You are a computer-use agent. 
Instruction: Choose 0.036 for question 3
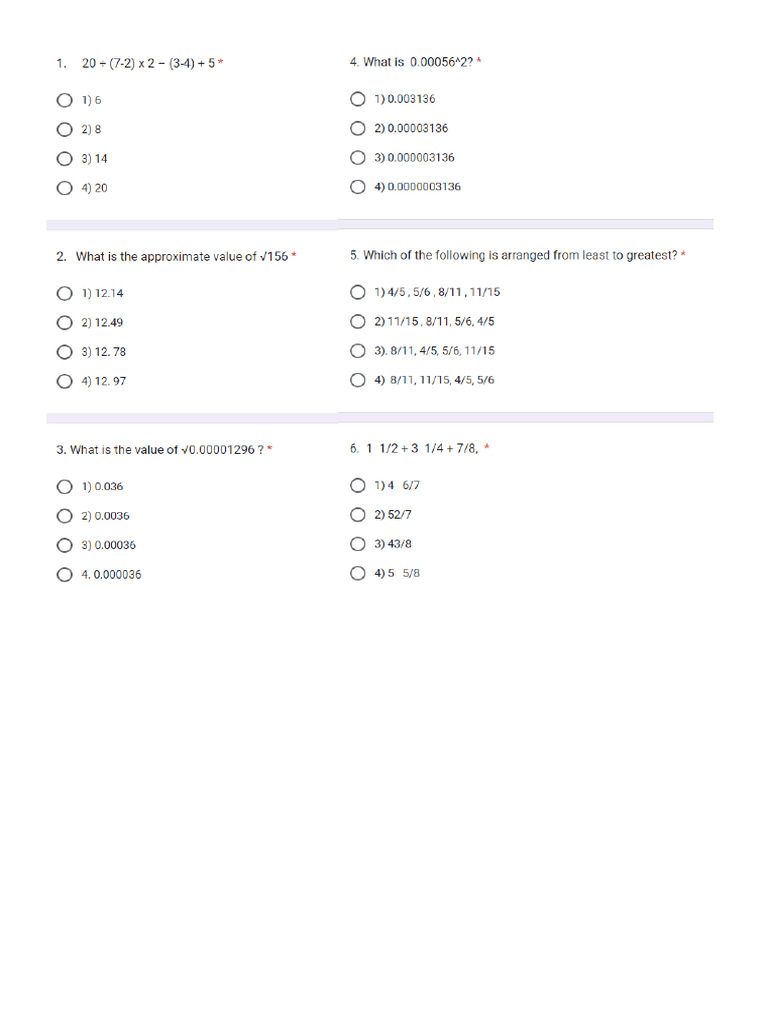point(65,486)
